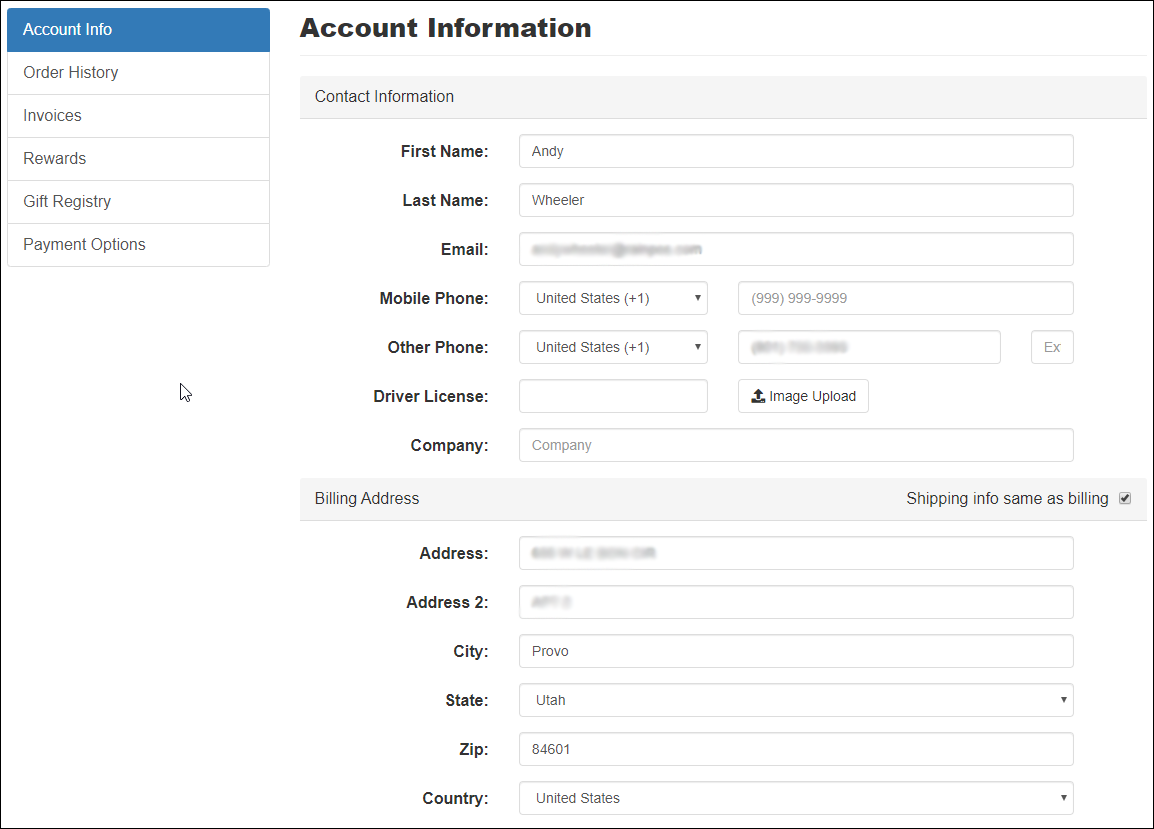The image size is (1154, 829).
Task: Open the Account Info section
Action: click(x=138, y=30)
